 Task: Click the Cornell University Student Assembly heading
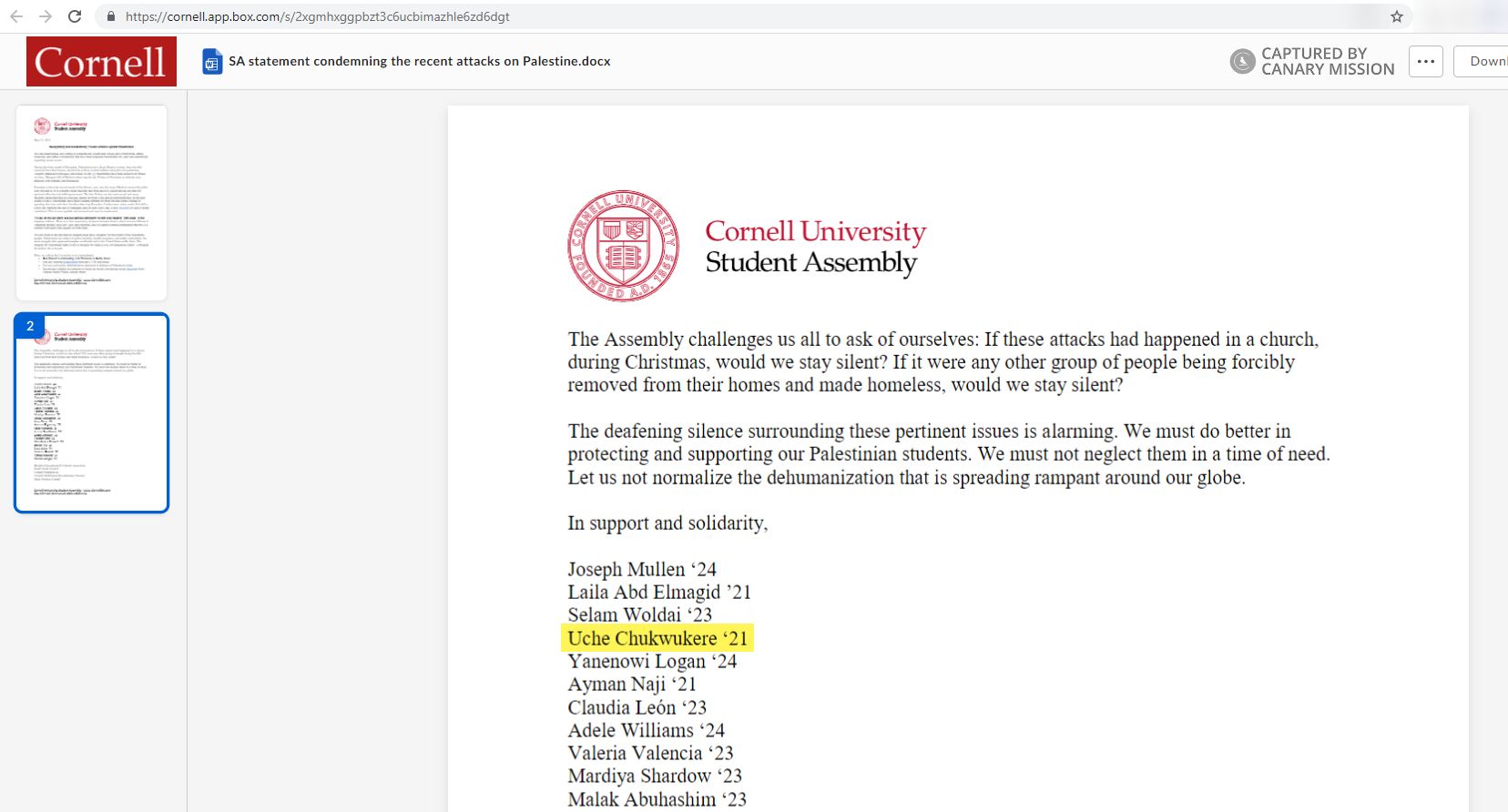pos(815,247)
